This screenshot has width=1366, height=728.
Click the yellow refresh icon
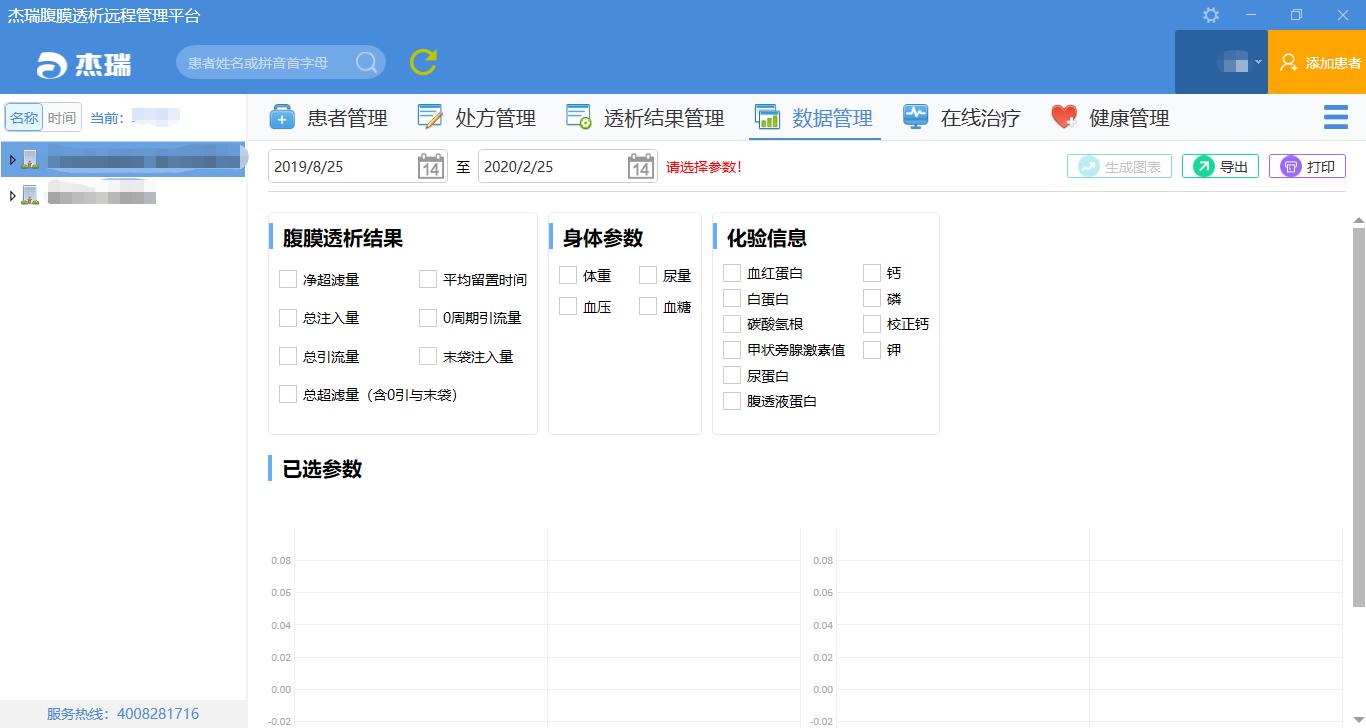point(423,62)
